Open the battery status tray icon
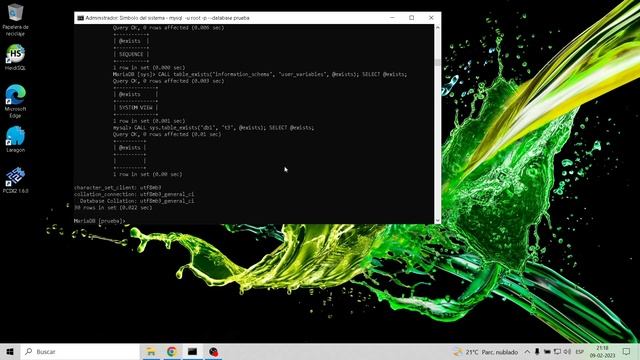The width and height of the screenshot is (640, 360). click(x=547, y=352)
